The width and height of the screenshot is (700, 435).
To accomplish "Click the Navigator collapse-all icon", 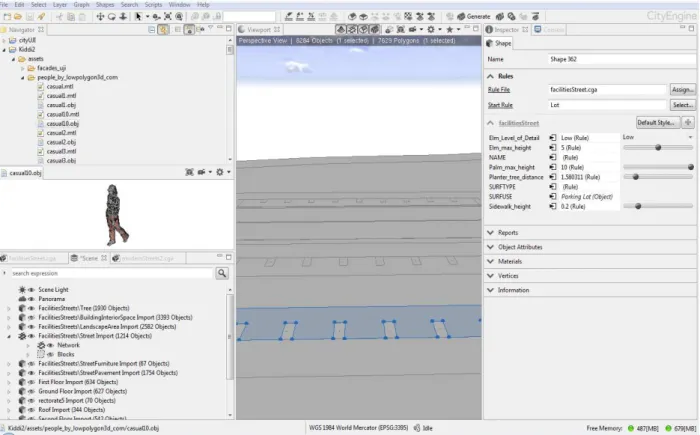I will (x=152, y=29).
